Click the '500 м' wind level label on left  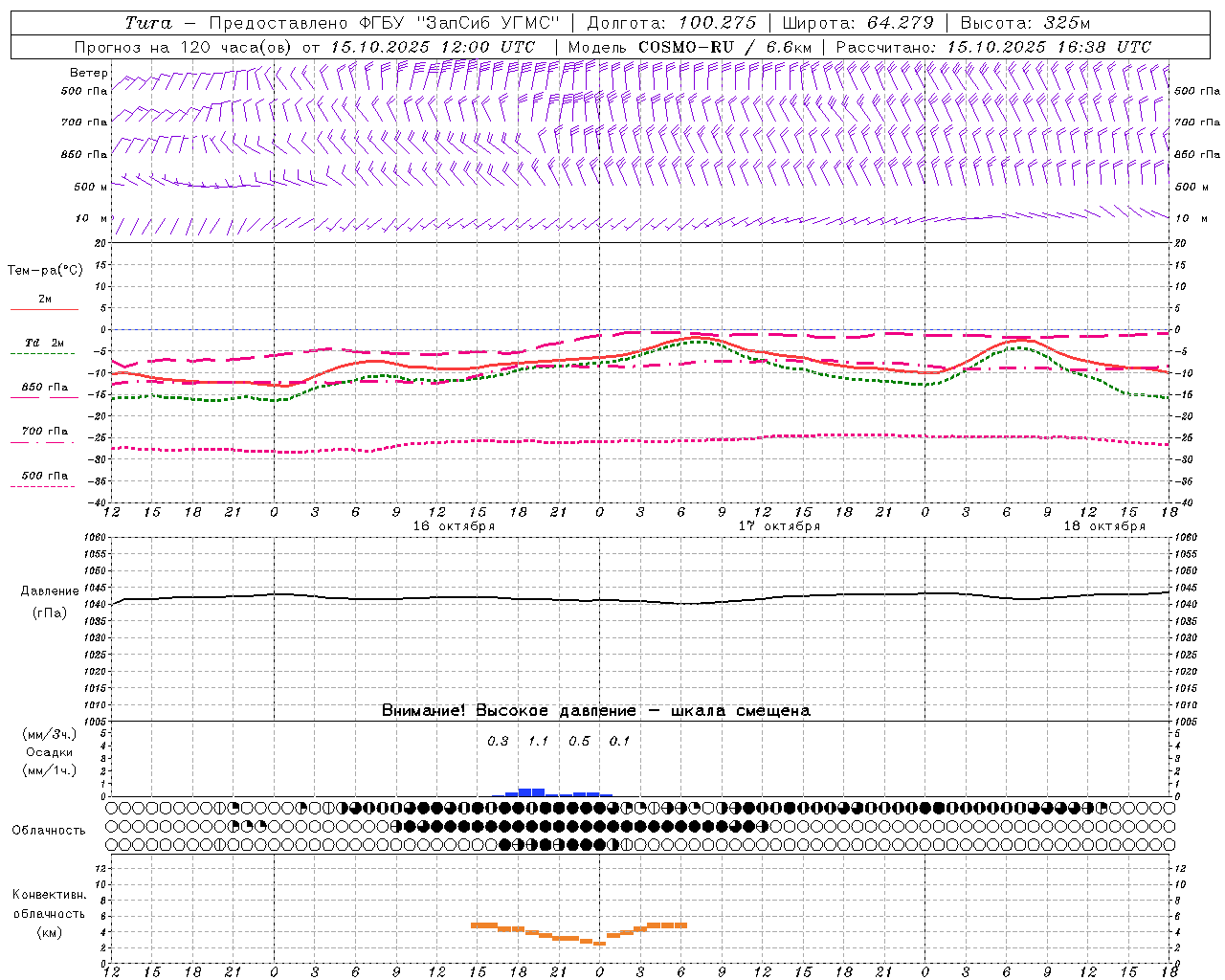(x=91, y=188)
